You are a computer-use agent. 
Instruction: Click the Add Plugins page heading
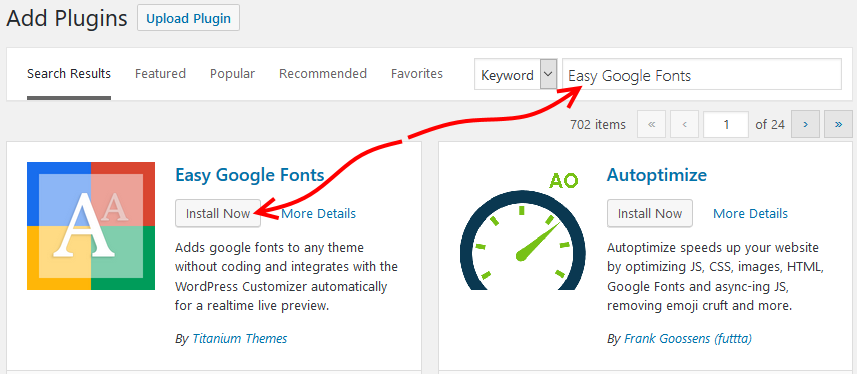pyautogui.click(x=67, y=19)
